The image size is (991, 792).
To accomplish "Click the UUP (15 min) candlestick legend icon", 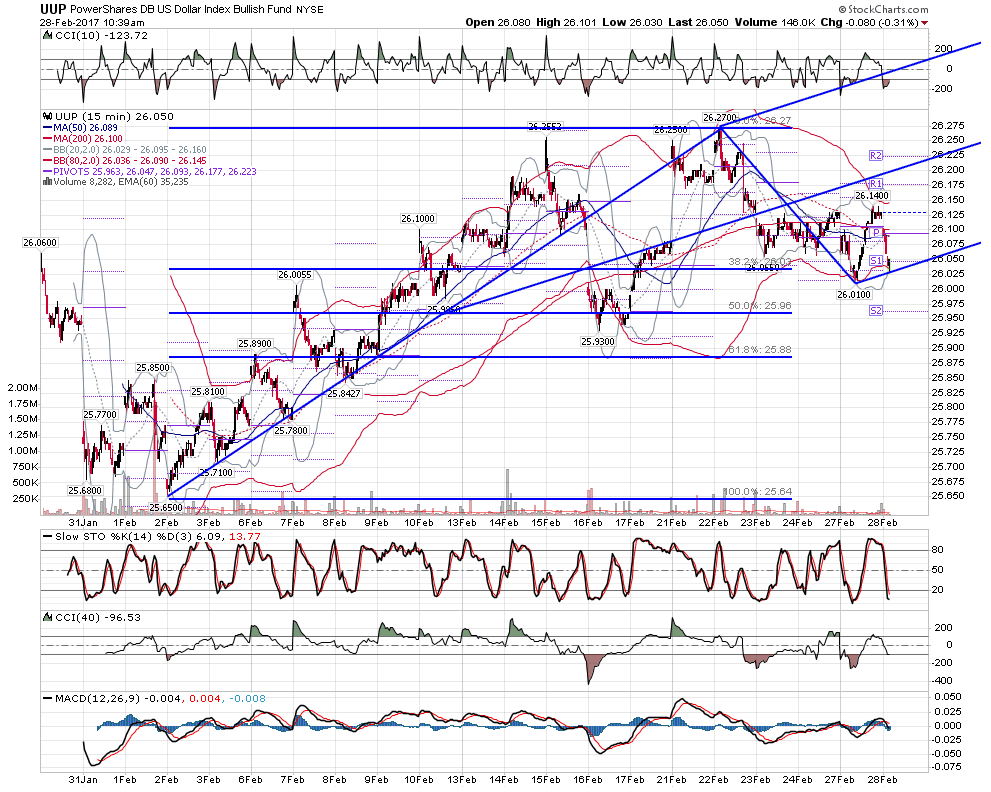I will pyautogui.click(x=48, y=116).
